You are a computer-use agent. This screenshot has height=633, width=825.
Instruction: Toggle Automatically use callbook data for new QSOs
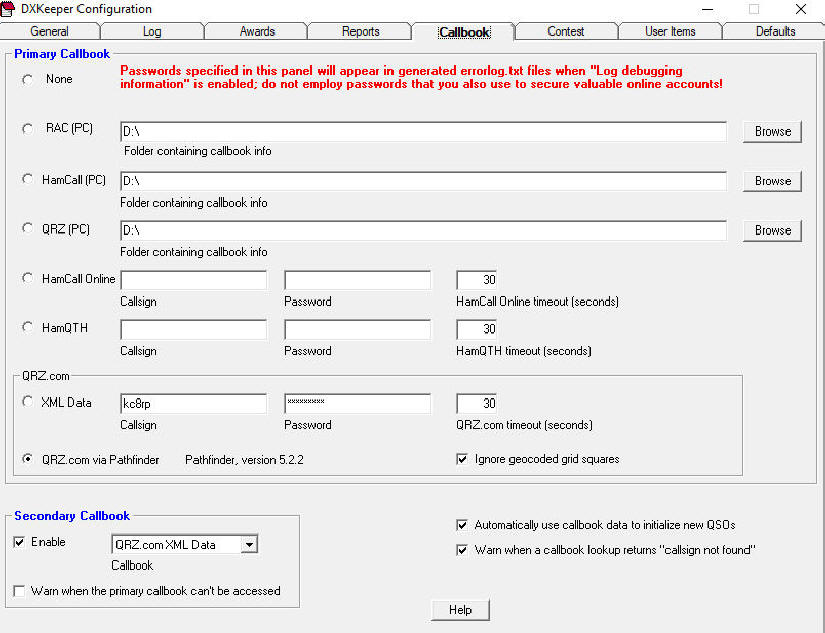[x=462, y=525]
